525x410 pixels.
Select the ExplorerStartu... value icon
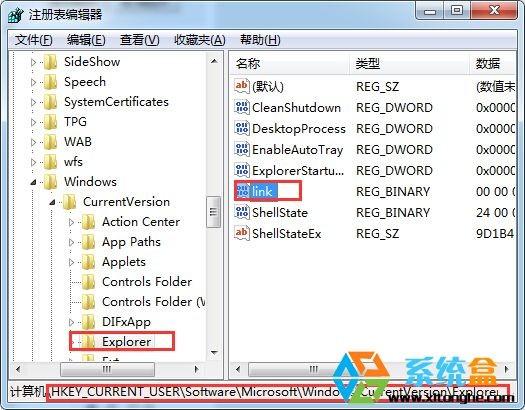tap(242, 170)
